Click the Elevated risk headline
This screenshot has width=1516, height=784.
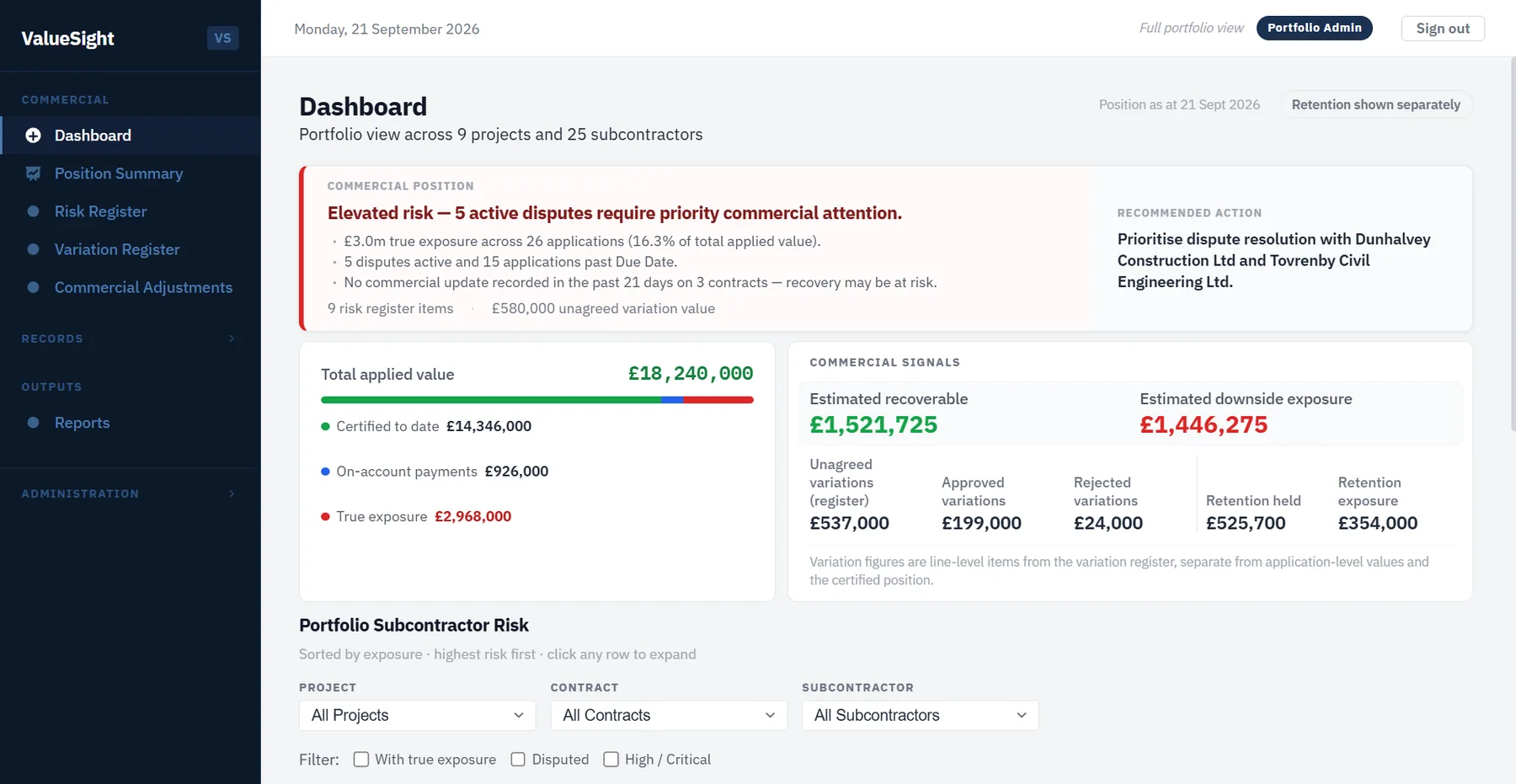tap(615, 213)
